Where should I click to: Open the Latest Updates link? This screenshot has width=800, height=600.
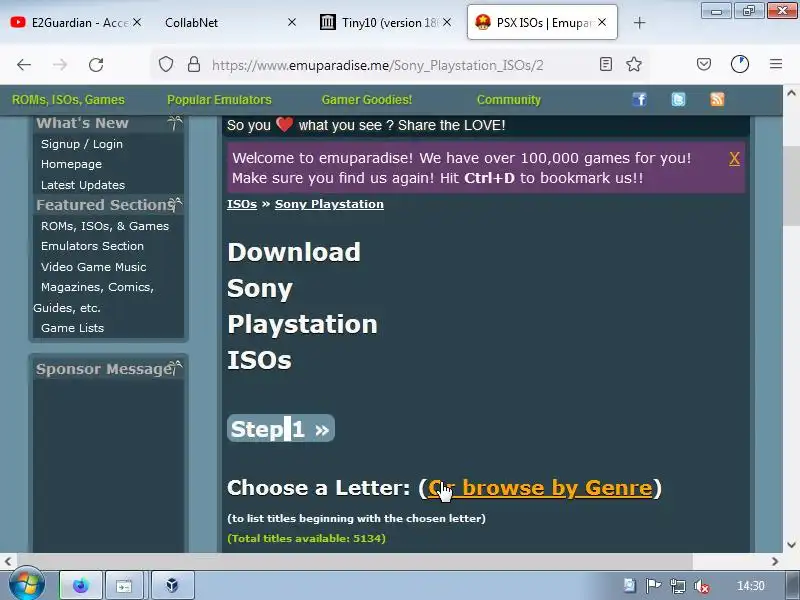[x=83, y=185]
